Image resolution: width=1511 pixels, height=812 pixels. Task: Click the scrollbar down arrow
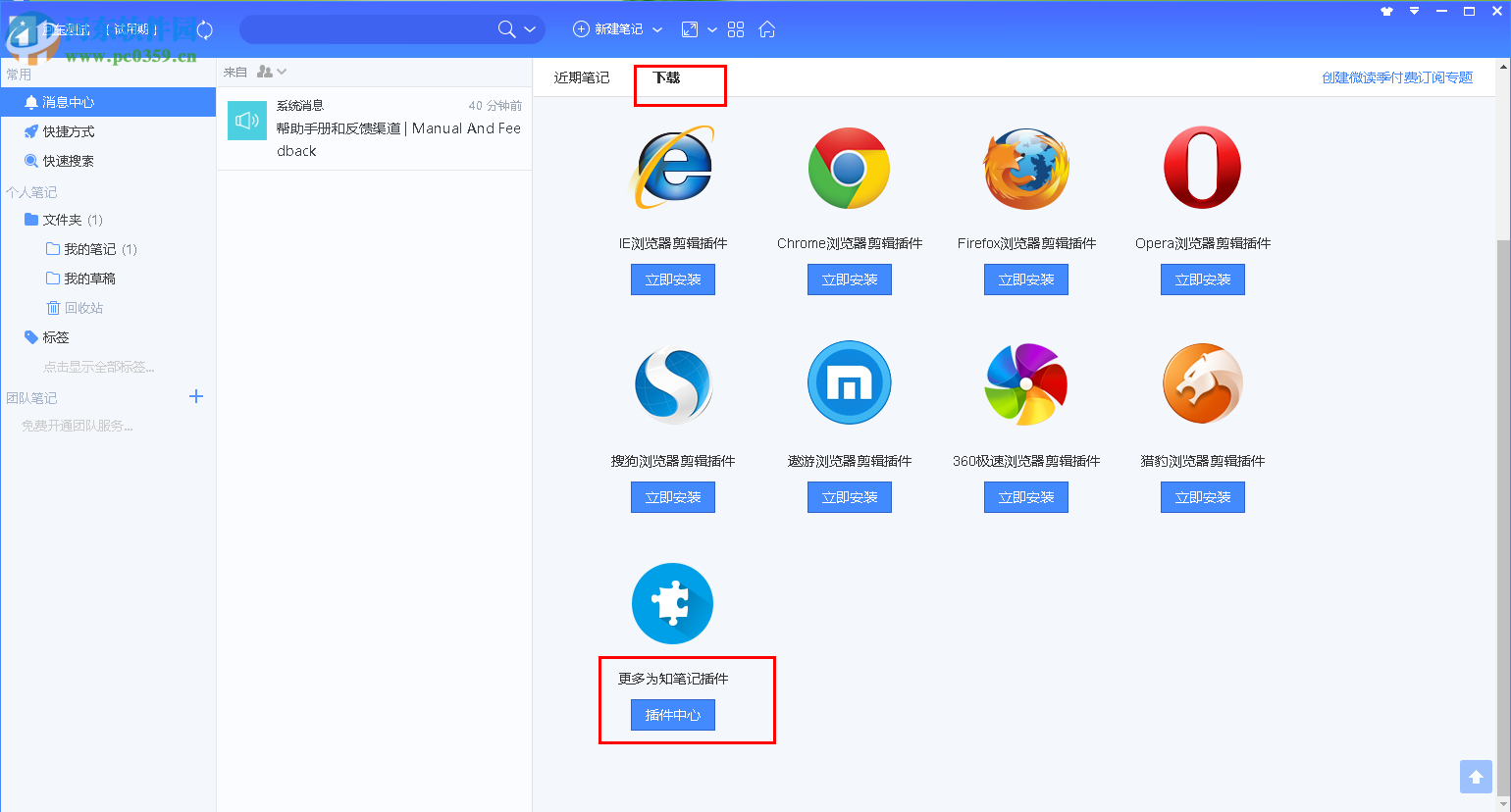pos(1503,803)
